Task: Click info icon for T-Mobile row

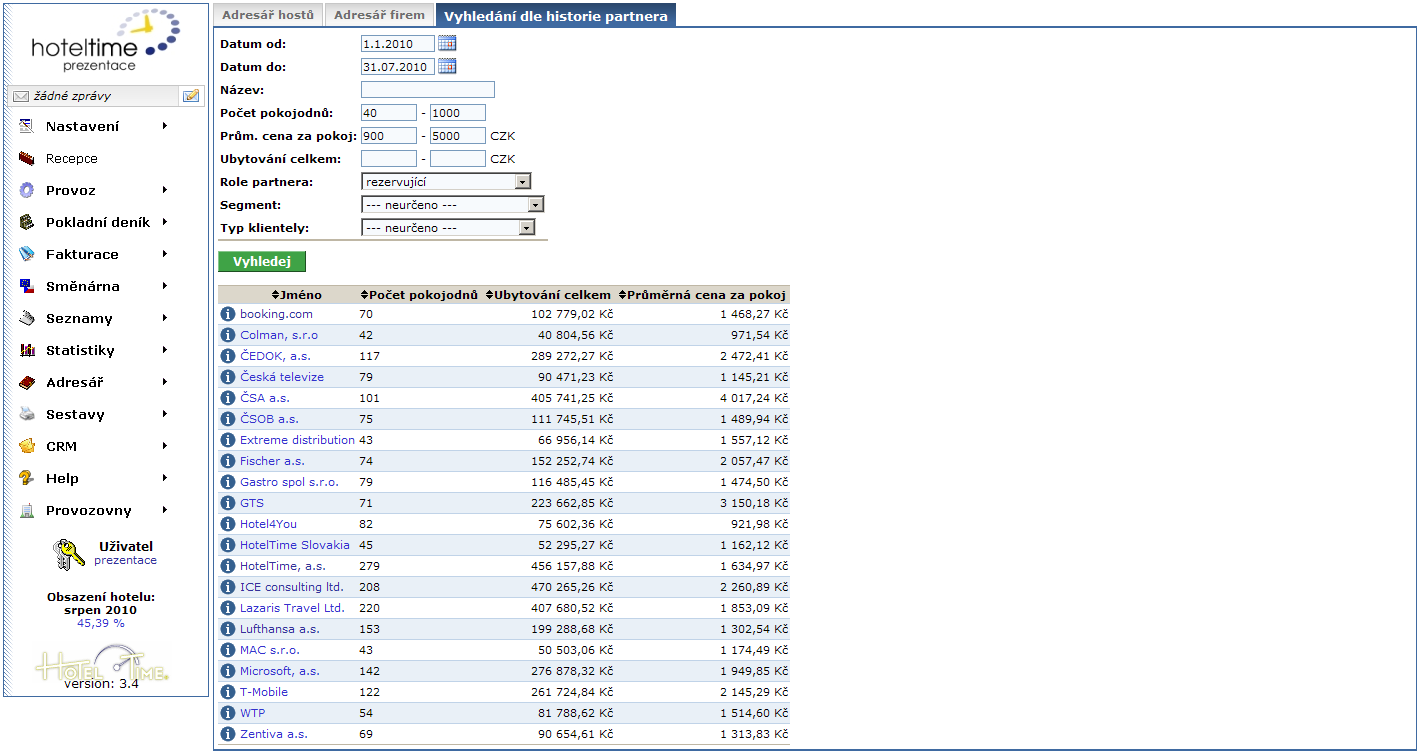Action: point(228,692)
